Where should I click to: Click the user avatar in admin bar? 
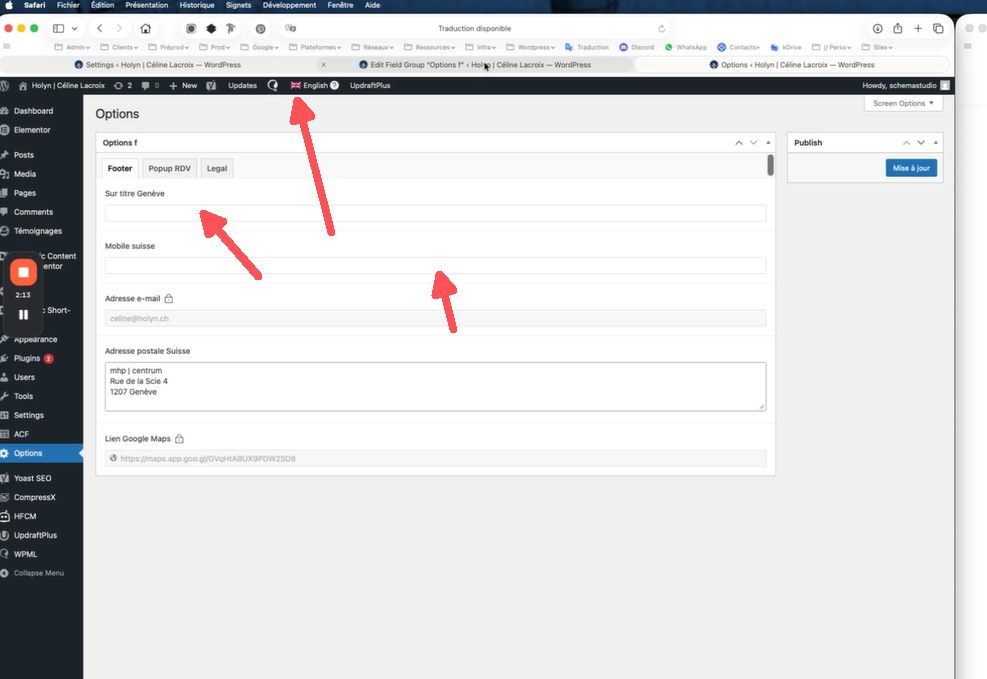945,86
